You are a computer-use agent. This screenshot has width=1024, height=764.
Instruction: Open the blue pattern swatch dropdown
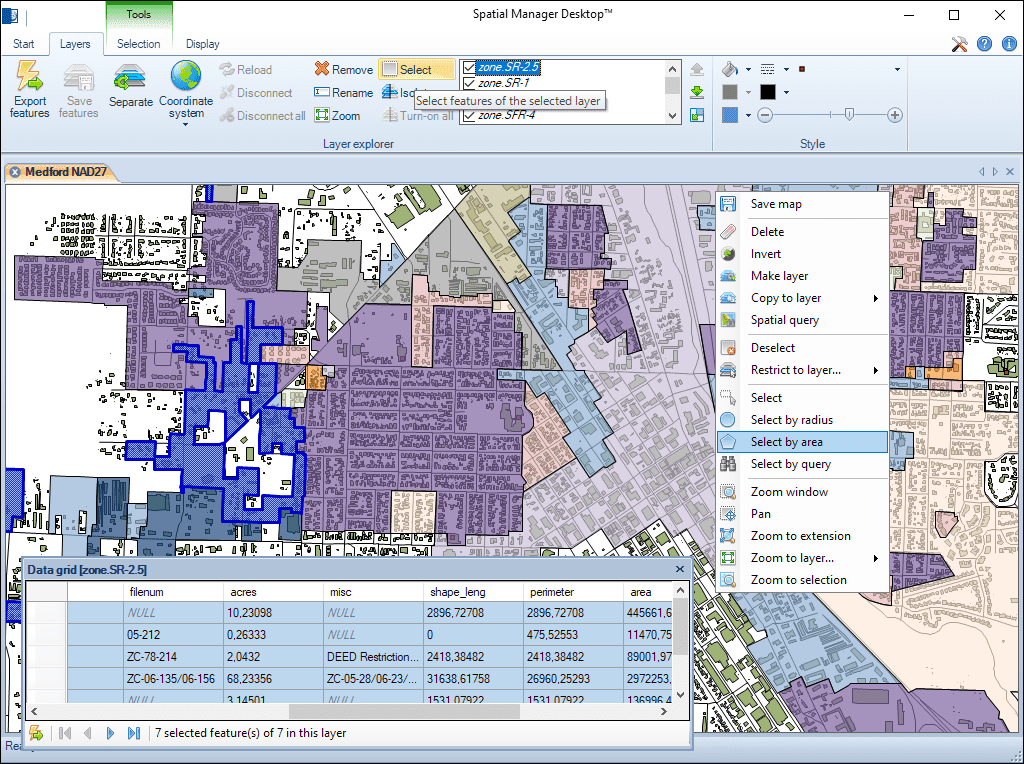pyautogui.click(x=748, y=116)
